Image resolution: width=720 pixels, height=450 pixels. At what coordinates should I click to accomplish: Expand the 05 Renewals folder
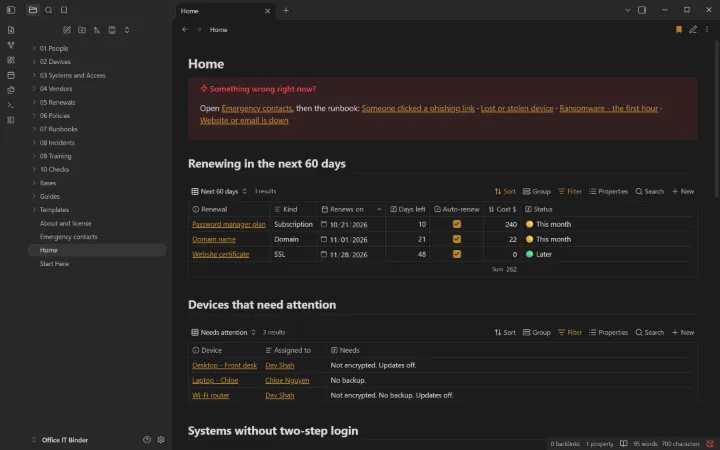pos(57,102)
